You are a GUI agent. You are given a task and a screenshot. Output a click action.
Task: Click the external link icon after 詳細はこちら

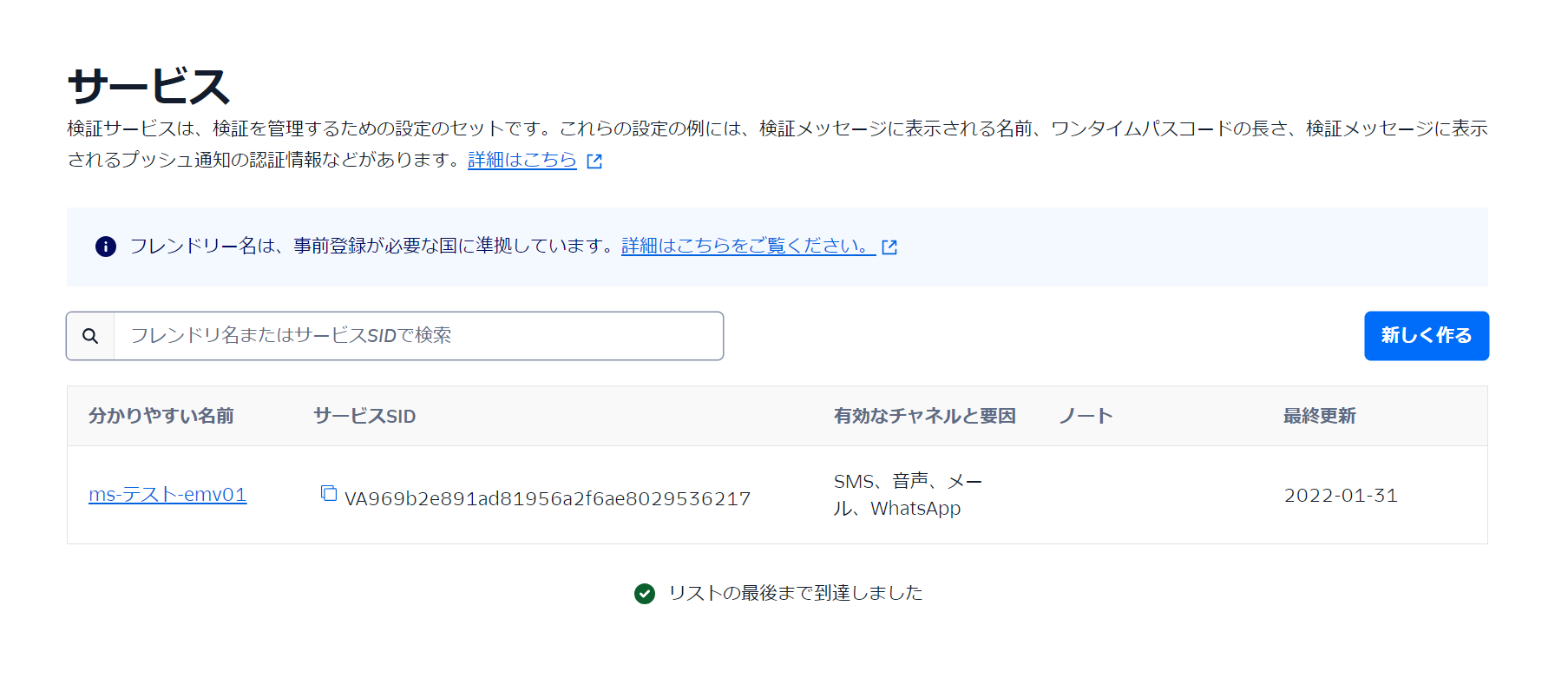[x=595, y=160]
